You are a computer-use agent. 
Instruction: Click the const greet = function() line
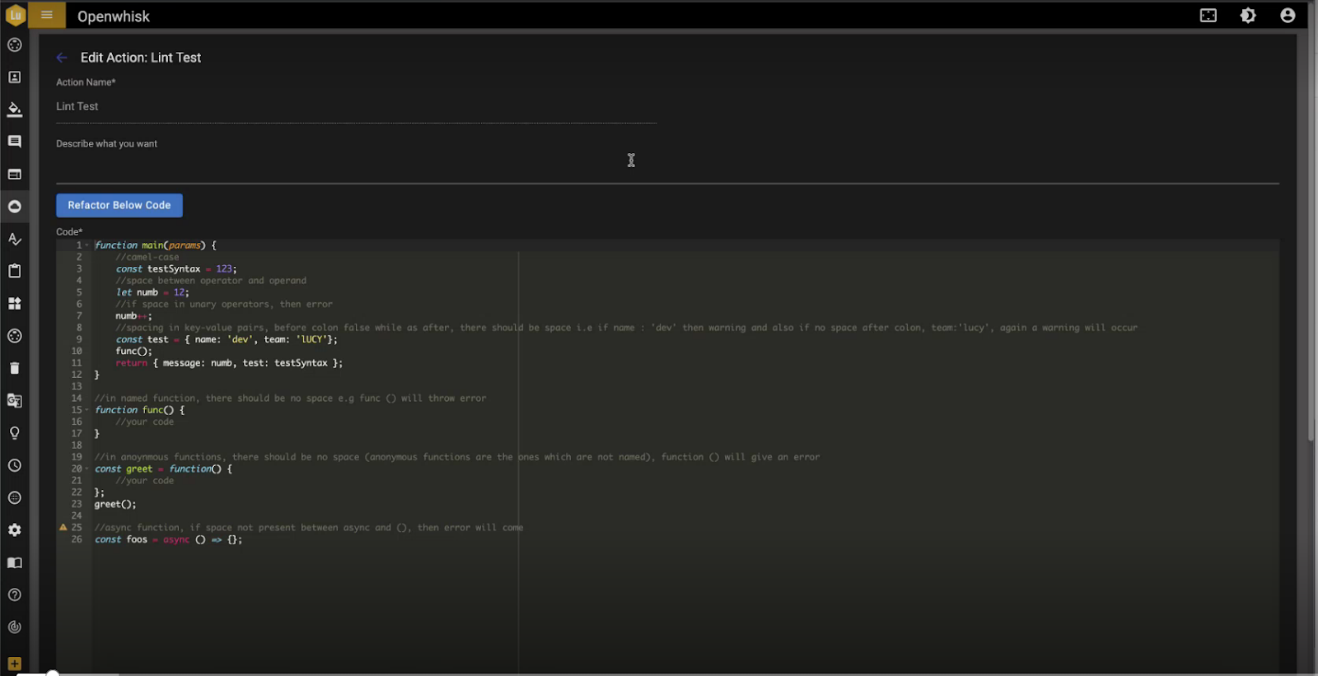click(163, 469)
